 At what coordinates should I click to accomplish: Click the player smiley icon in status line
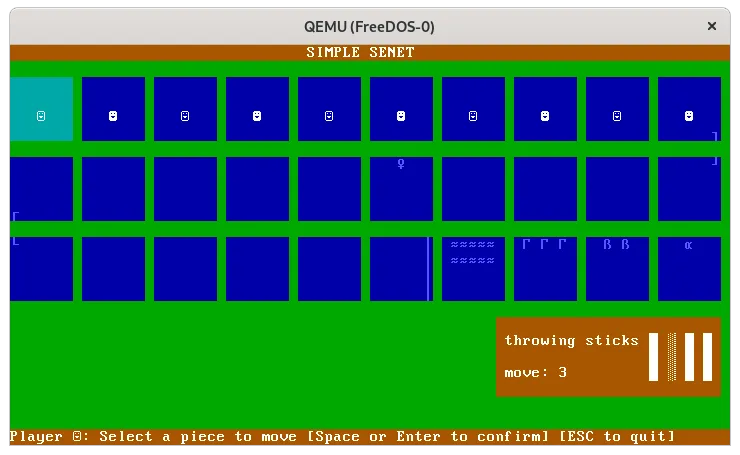pos(77,437)
